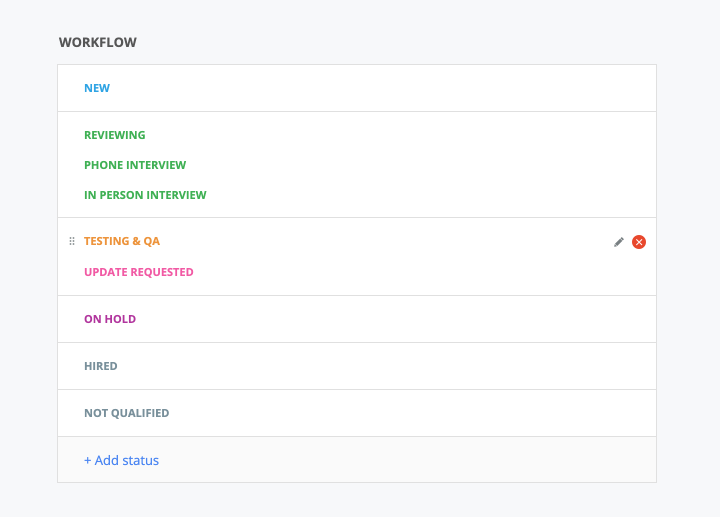Viewport: 720px width, 517px height.
Task: Delete Testing & QA status via red X
Action: 639,242
